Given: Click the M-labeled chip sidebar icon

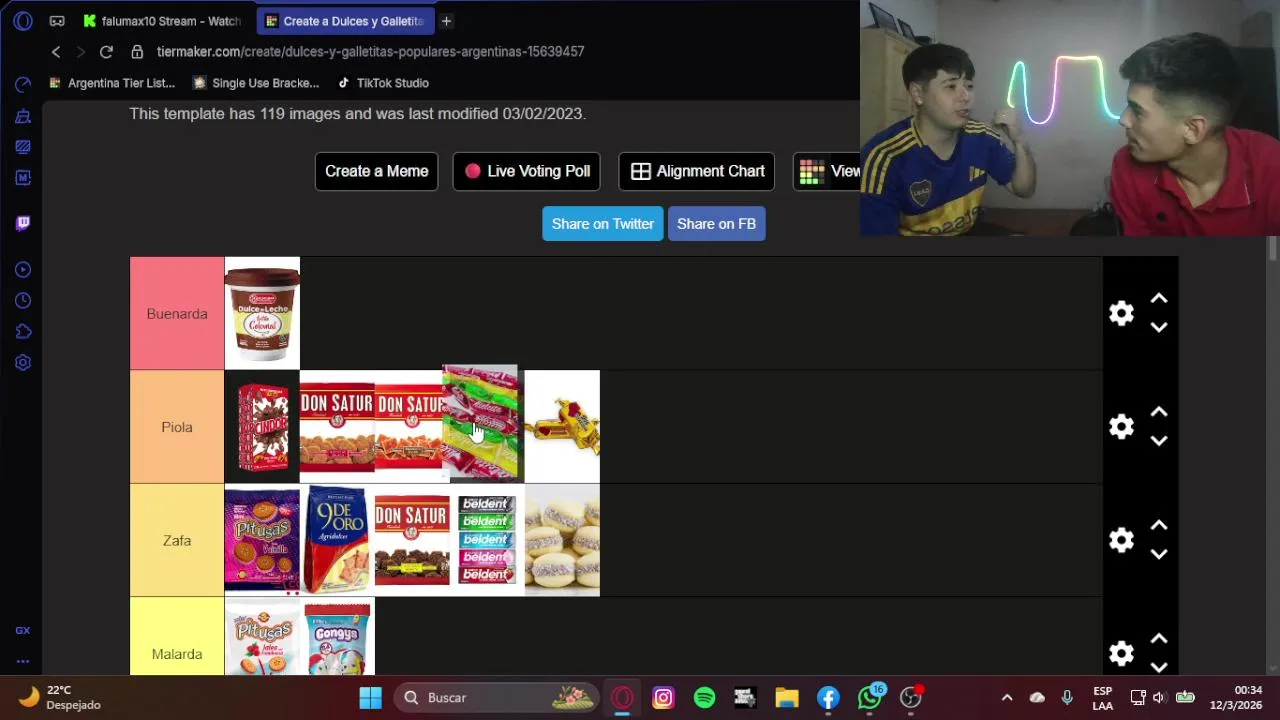Looking at the screenshot, I should (x=23, y=178).
